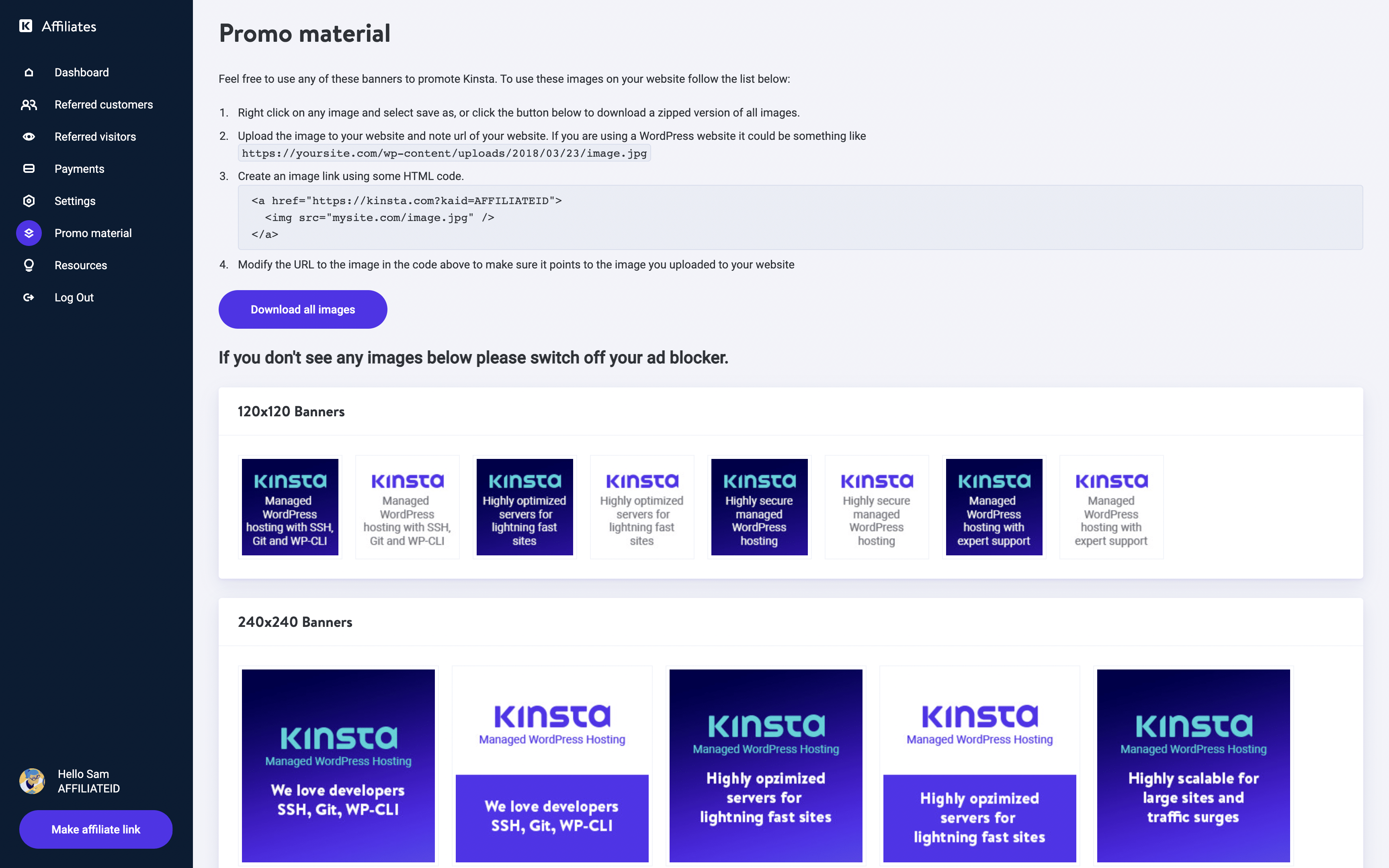
Task: Click the Log Out icon in sidebar
Action: [28, 297]
